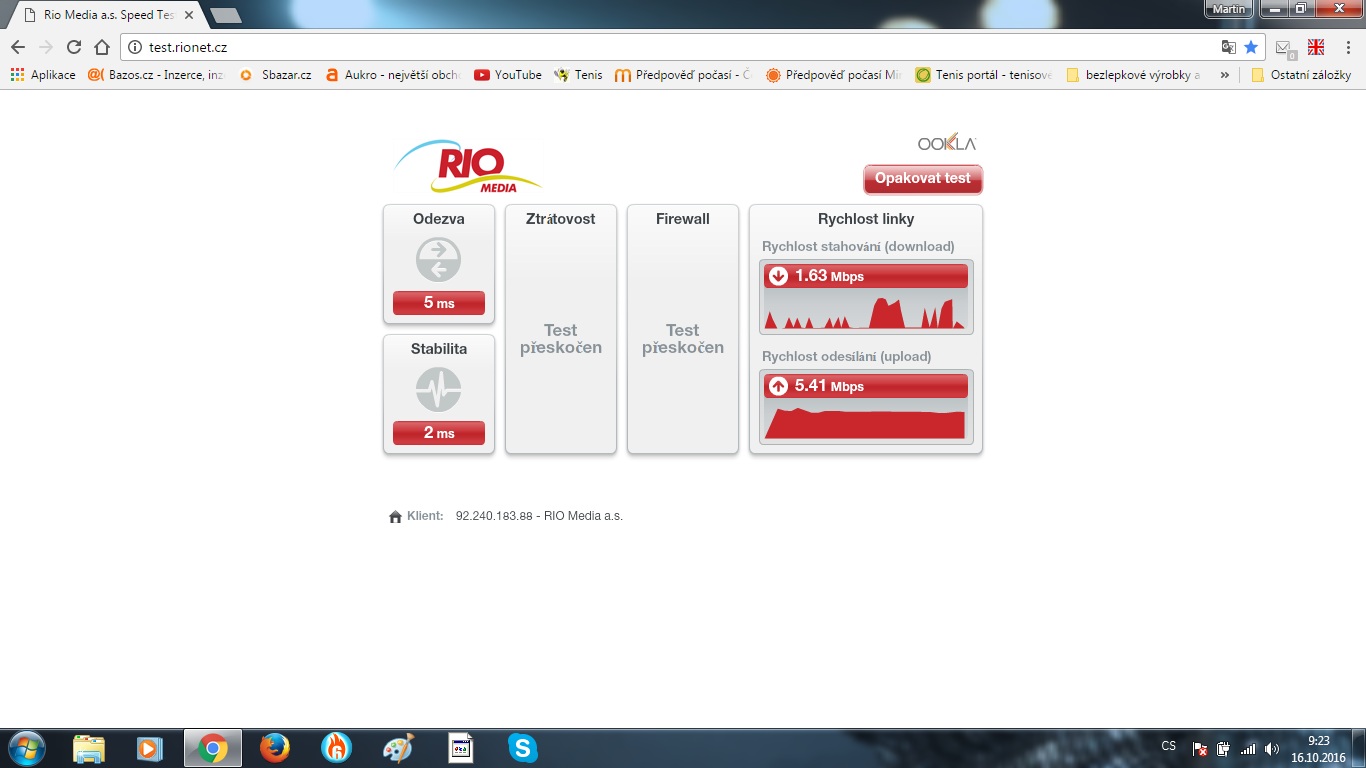The height and width of the screenshot is (768, 1366).
Task: Open the bezlepkové výrobky bookmark folder
Action: [x=1133, y=75]
